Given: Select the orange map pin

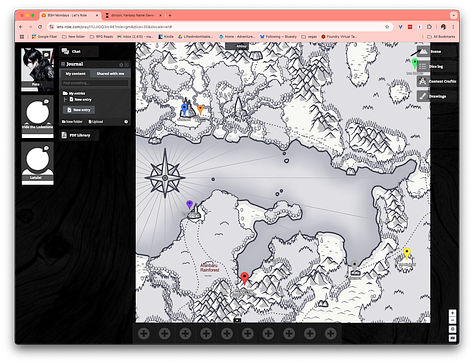Looking at the screenshot, I should pos(200,109).
